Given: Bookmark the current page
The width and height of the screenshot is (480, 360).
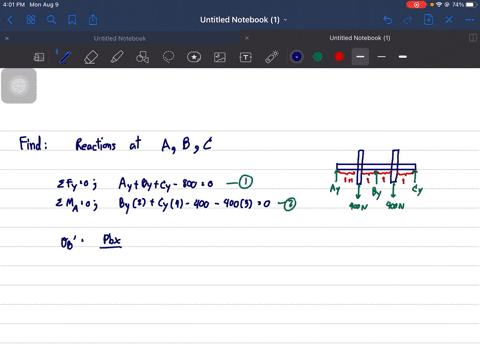Looking at the screenshot, I should (72, 20).
